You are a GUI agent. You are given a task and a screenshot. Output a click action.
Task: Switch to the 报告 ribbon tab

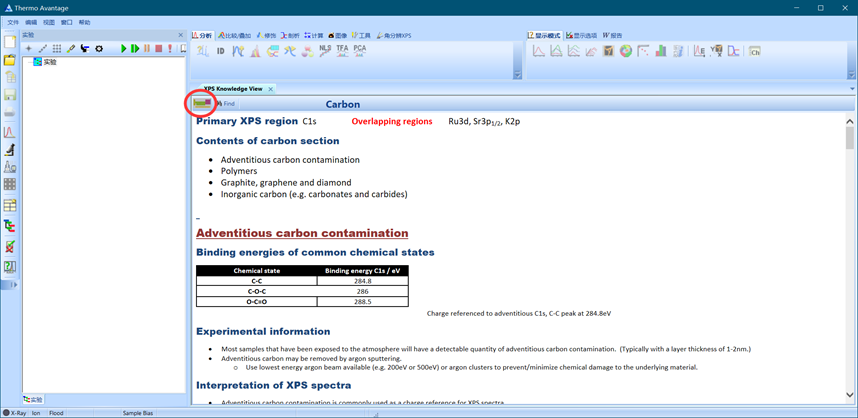click(612, 35)
